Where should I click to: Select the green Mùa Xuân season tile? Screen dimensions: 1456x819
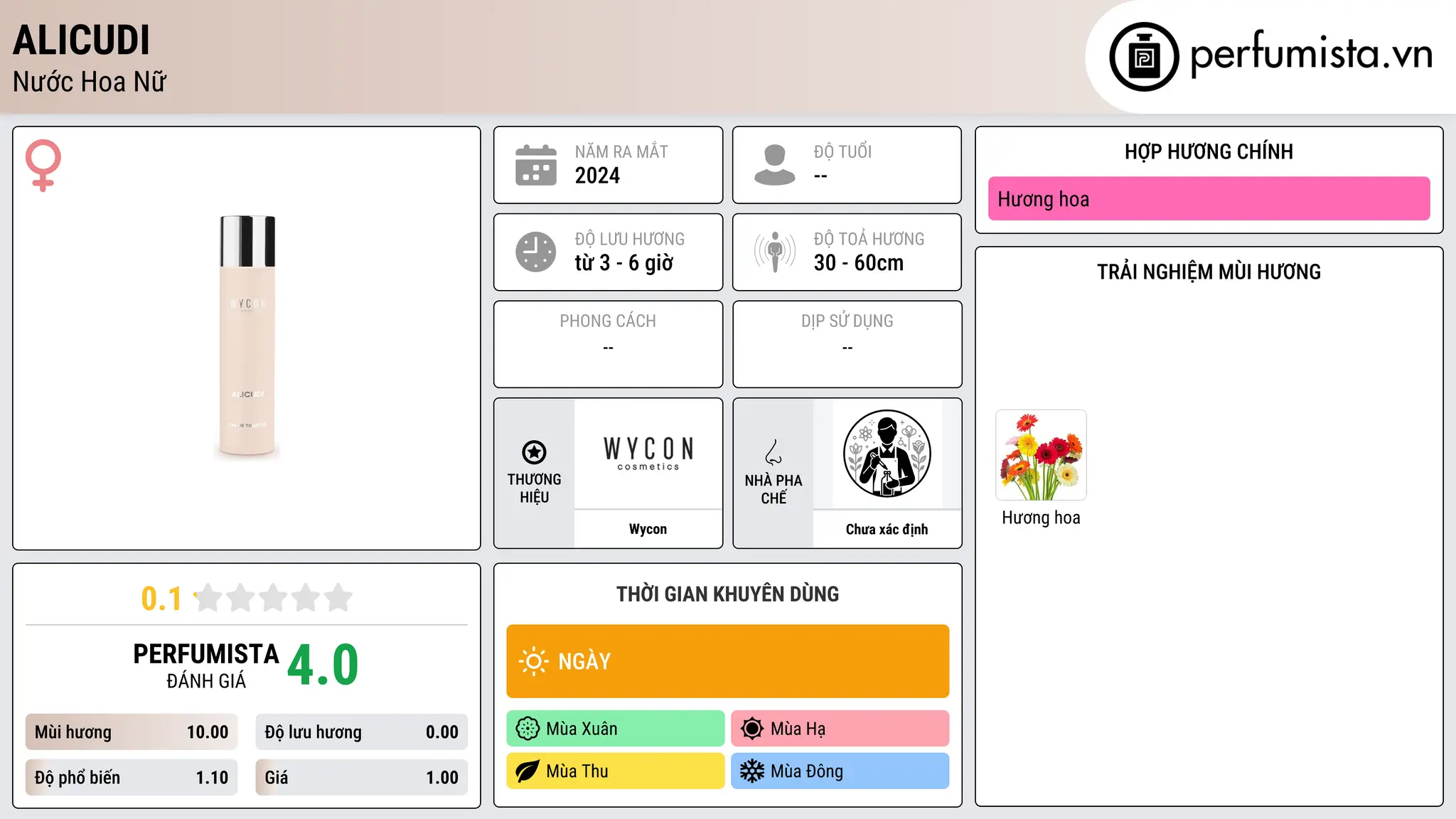(x=616, y=729)
